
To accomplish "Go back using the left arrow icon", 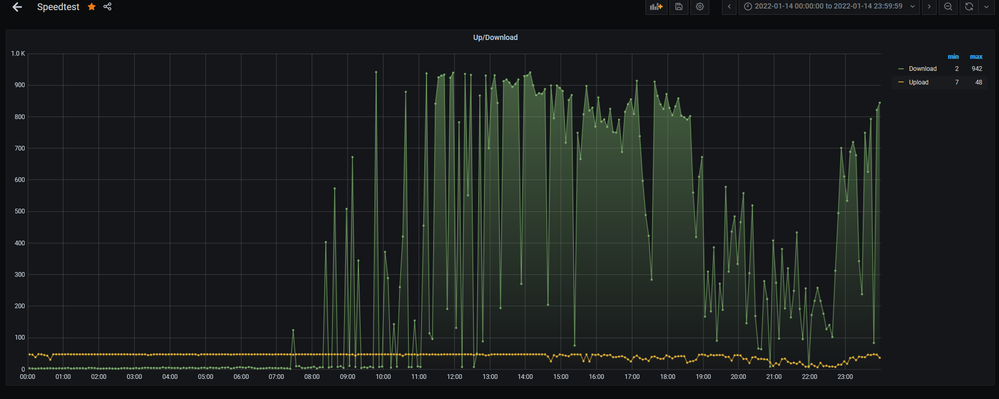I will point(17,7).
